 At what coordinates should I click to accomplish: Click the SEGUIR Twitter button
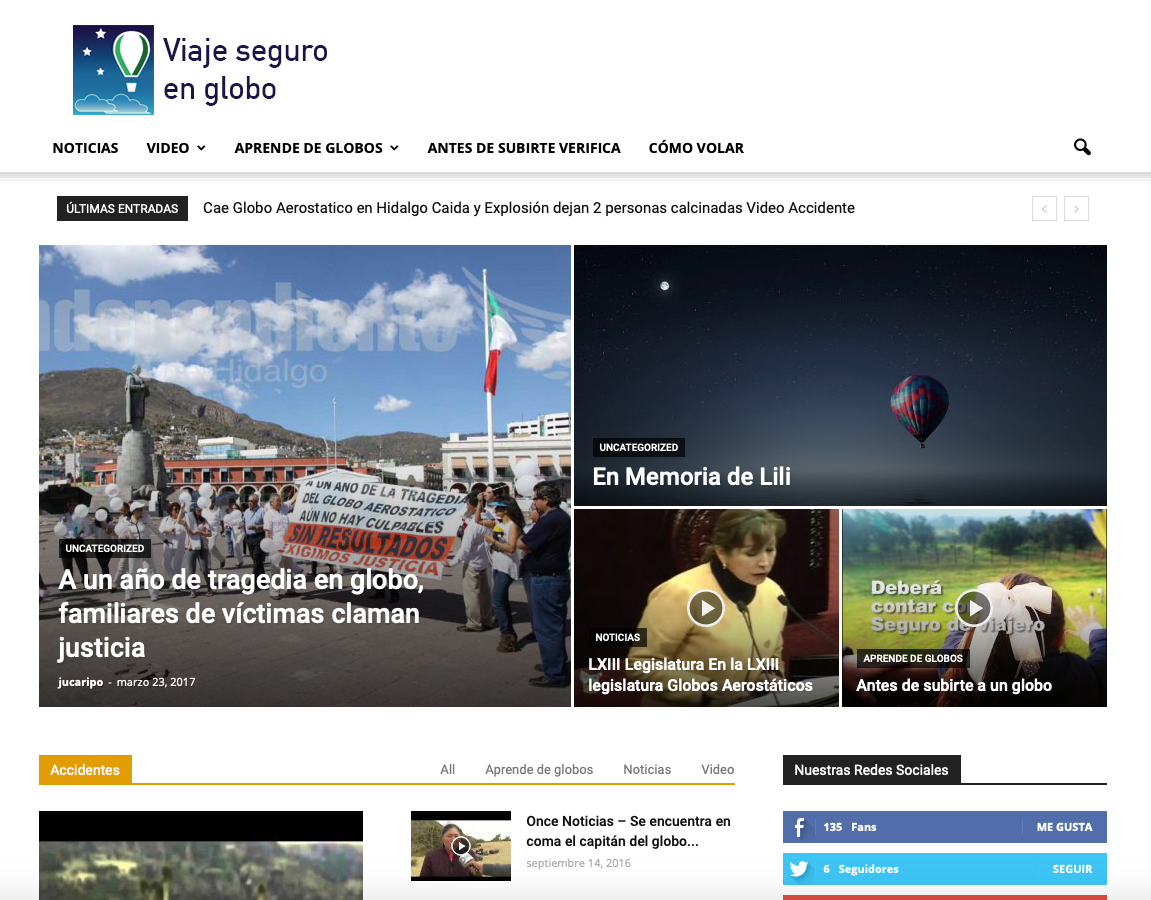click(1072, 869)
